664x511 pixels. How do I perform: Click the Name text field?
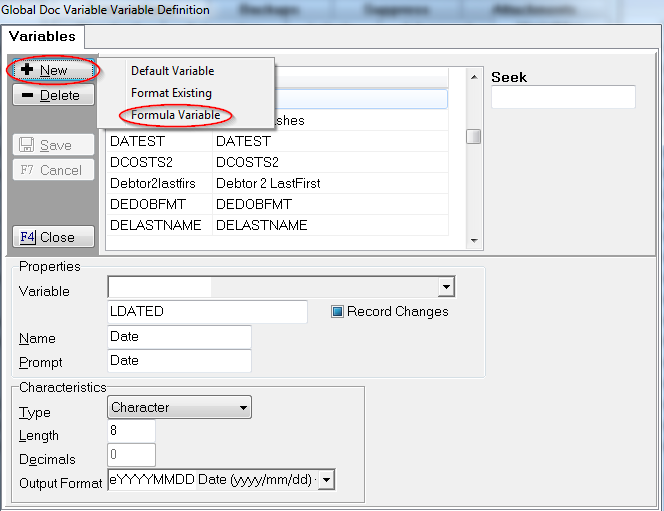(179, 337)
